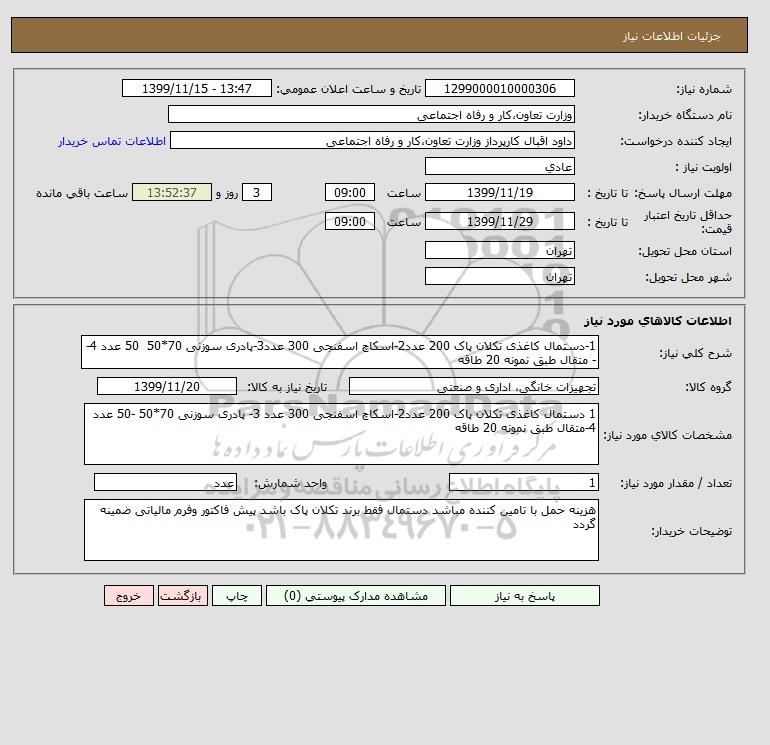Click the شهر محل تحویل label
This screenshot has width=770, height=745.
click(688, 277)
